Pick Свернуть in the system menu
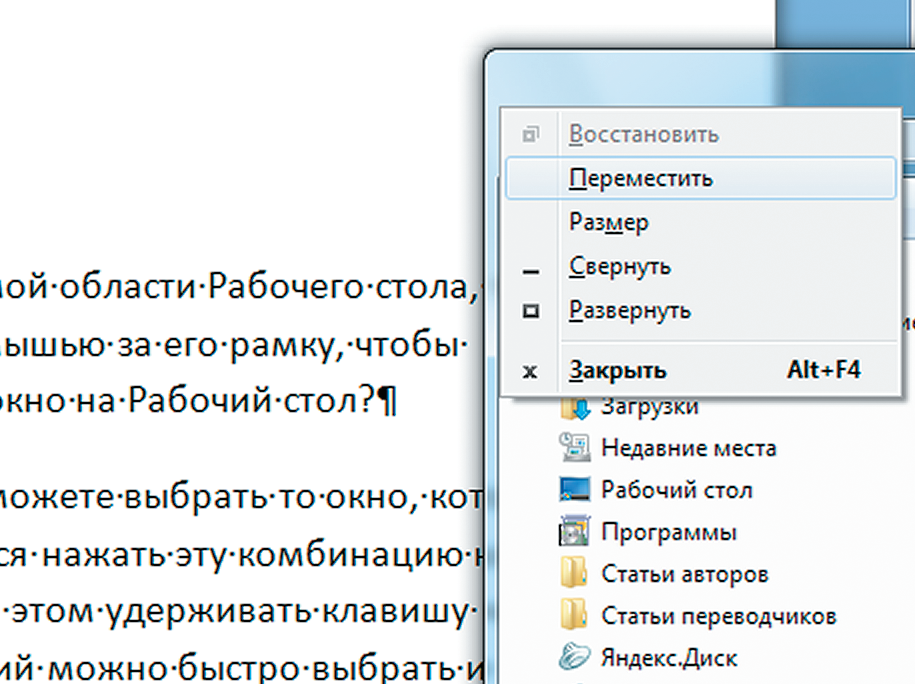915x684 pixels. coord(620,267)
